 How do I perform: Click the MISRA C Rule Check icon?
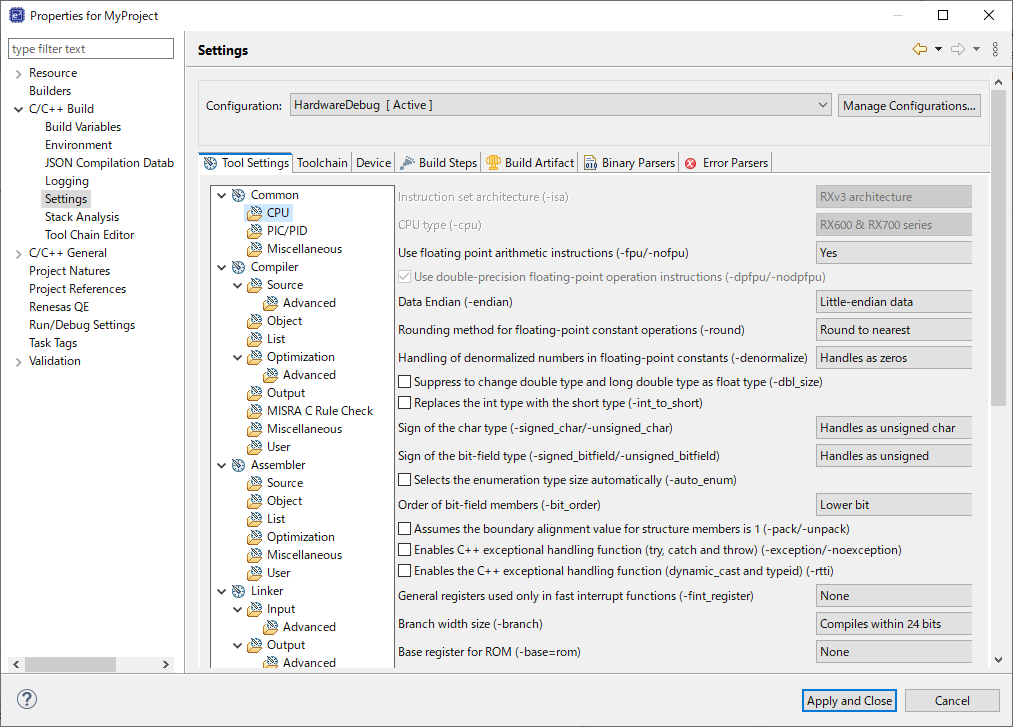[255, 411]
